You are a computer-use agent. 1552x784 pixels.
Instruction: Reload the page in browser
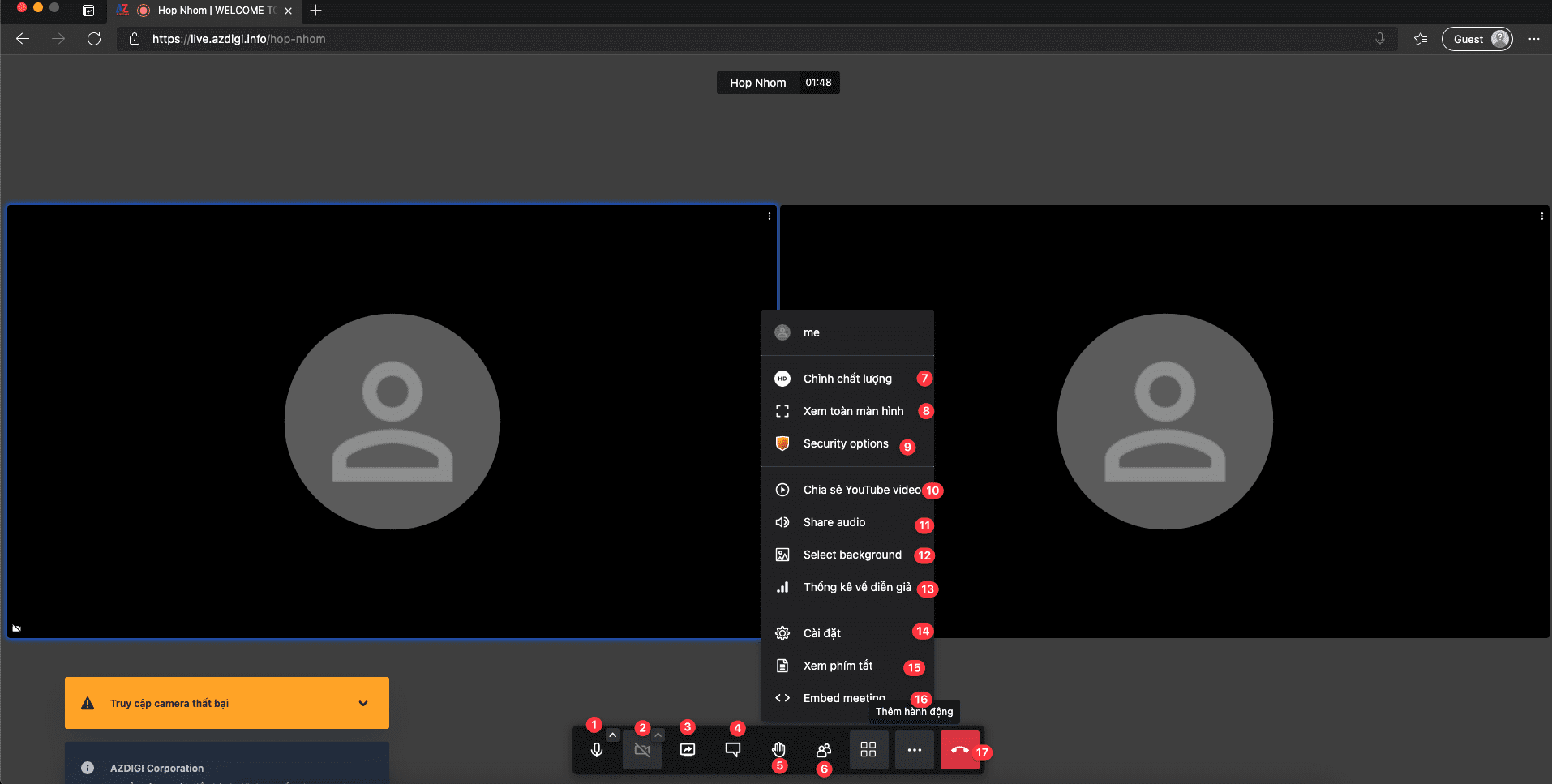tap(94, 39)
